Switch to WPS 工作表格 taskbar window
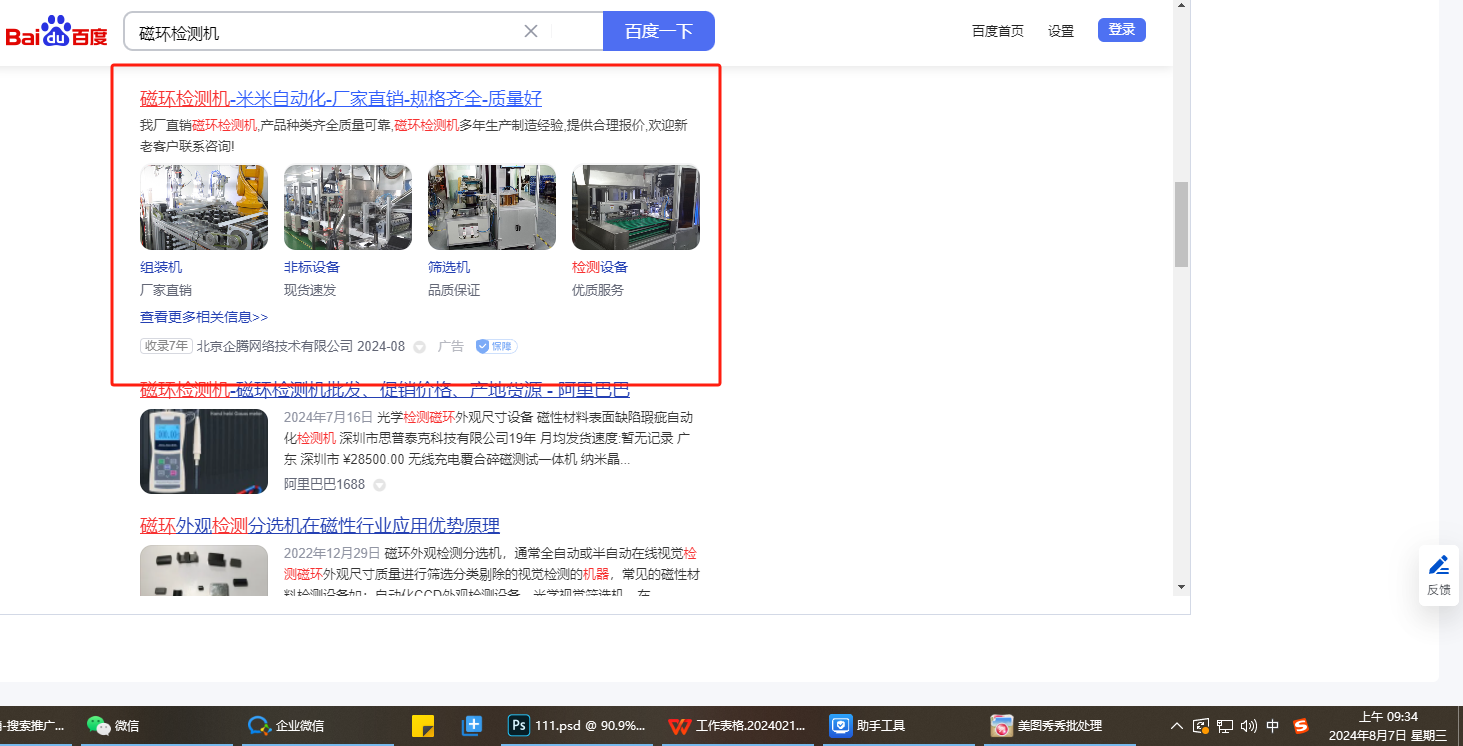This screenshot has width=1463, height=746. (738, 726)
